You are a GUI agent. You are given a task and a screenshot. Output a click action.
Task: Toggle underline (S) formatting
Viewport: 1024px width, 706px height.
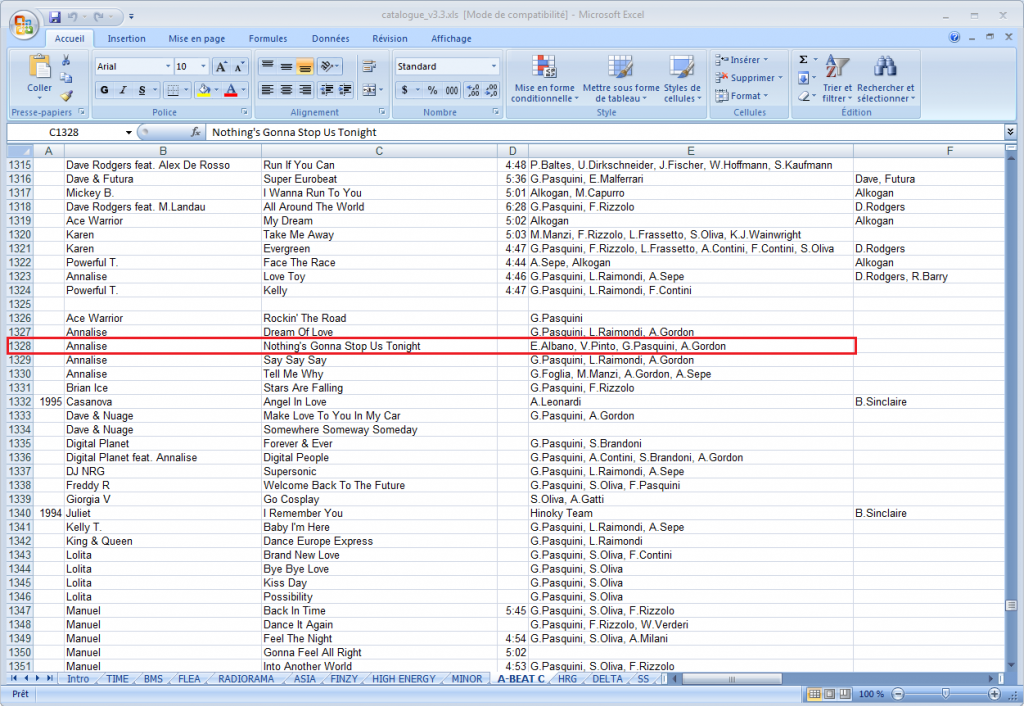142,89
